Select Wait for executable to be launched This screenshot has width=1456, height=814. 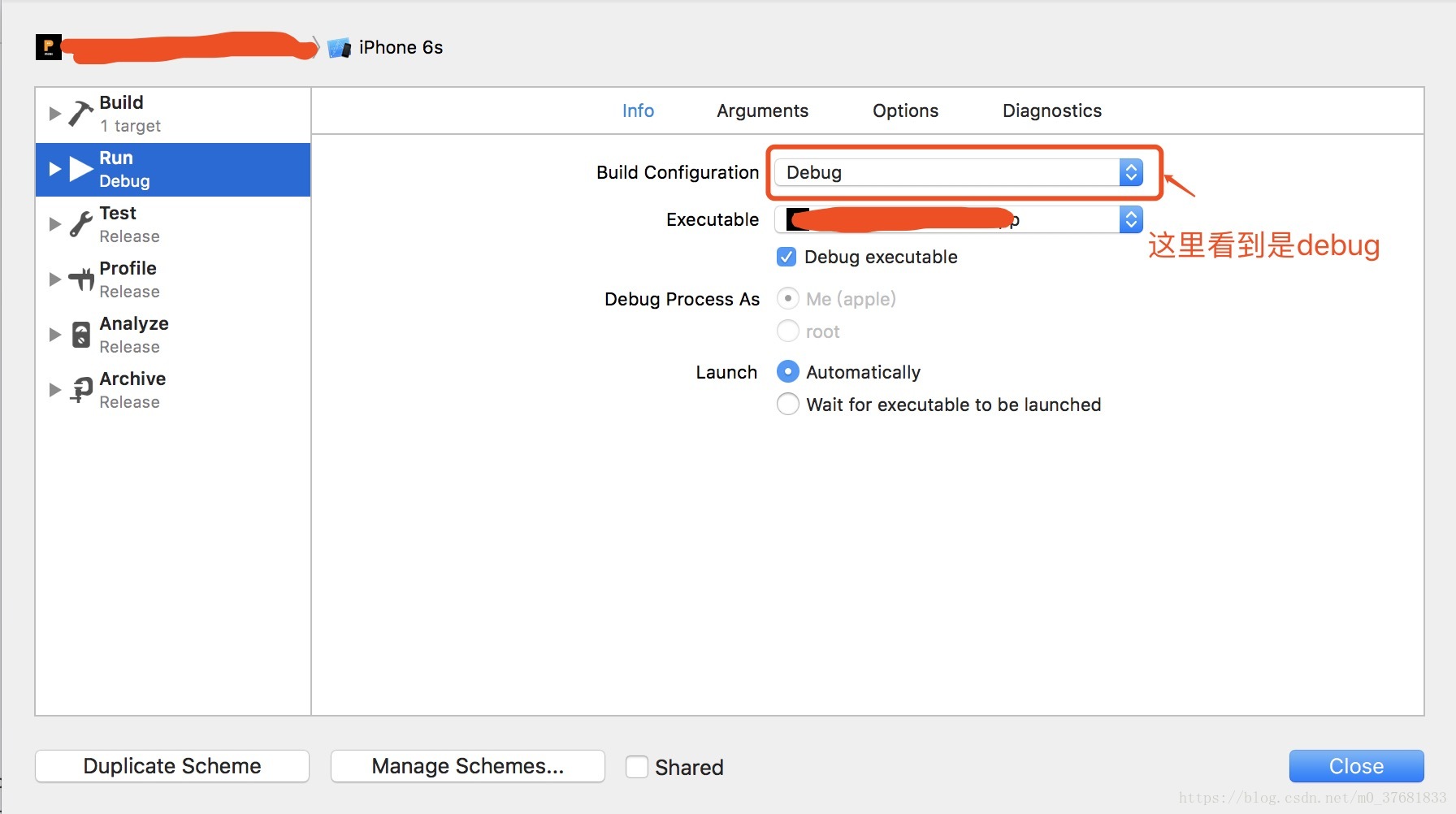click(x=788, y=404)
